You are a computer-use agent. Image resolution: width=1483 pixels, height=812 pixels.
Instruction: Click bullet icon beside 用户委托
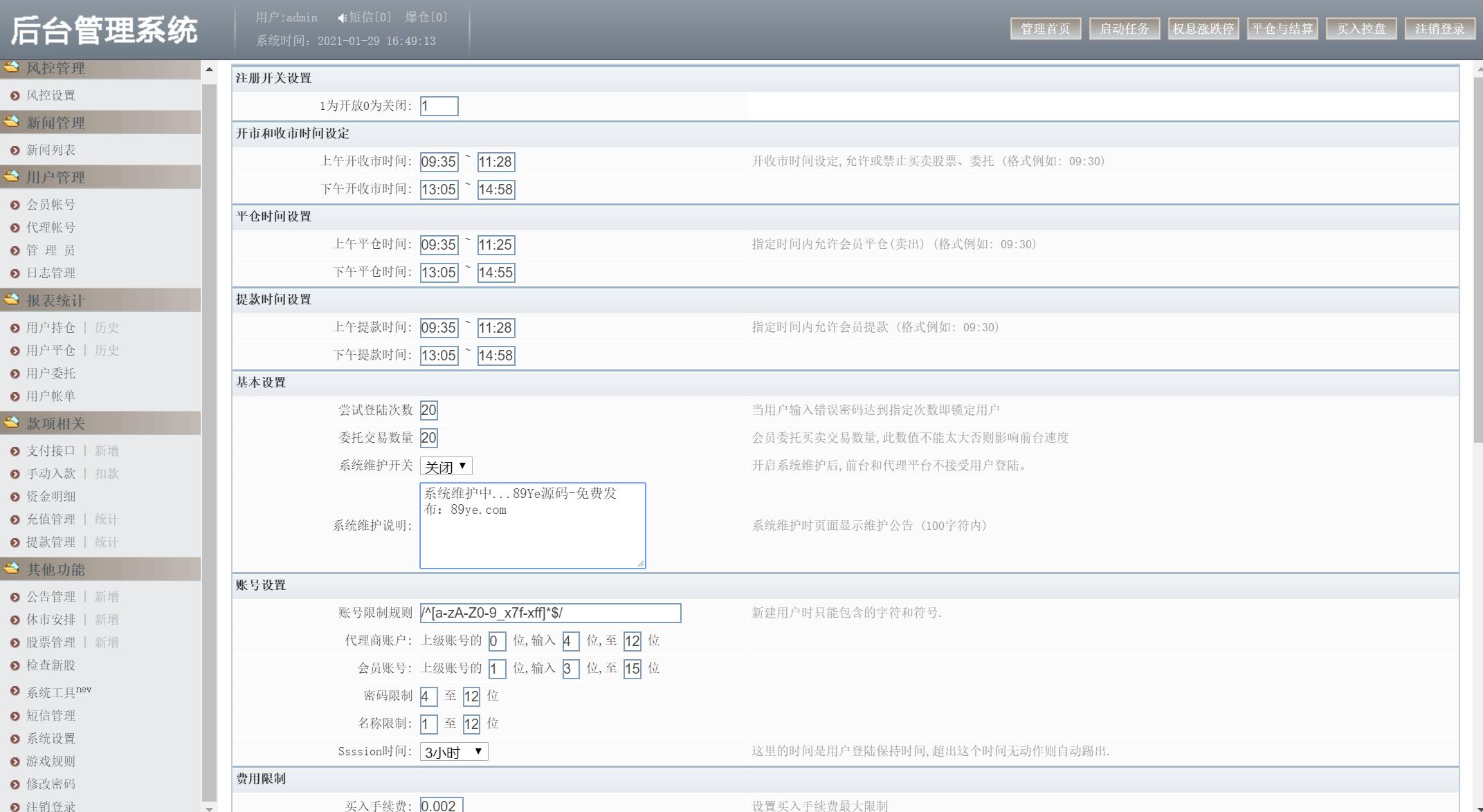(x=15, y=373)
